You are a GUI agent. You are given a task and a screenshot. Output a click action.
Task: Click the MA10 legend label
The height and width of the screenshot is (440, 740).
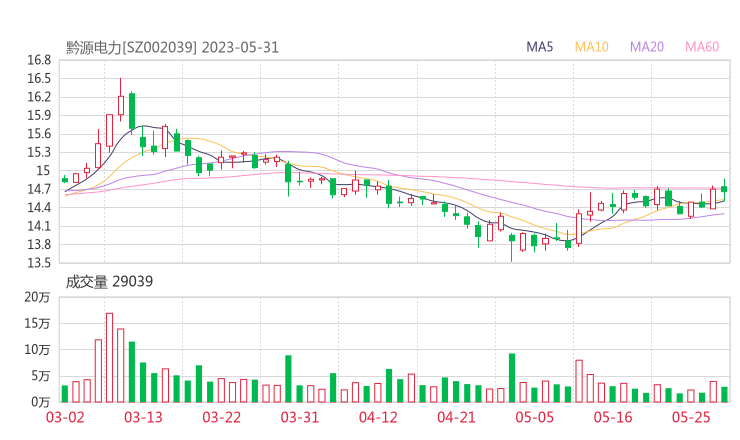pyautogui.click(x=591, y=47)
